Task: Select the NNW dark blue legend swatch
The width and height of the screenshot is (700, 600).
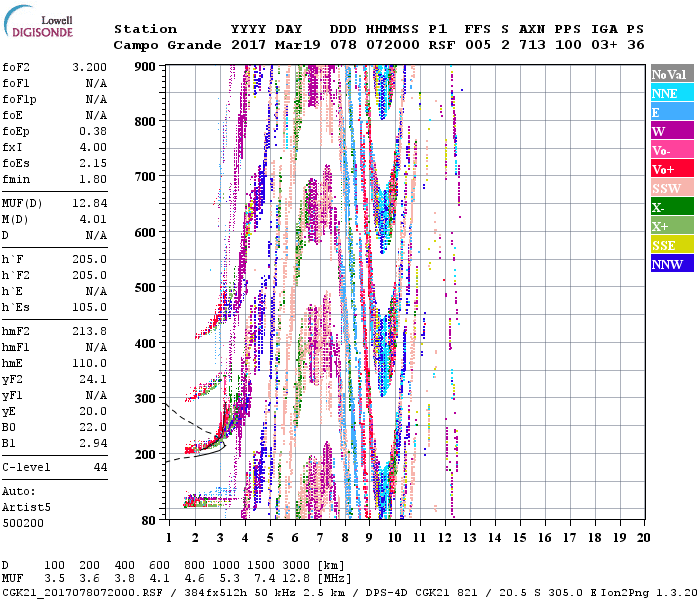Action: [x=672, y=263]
